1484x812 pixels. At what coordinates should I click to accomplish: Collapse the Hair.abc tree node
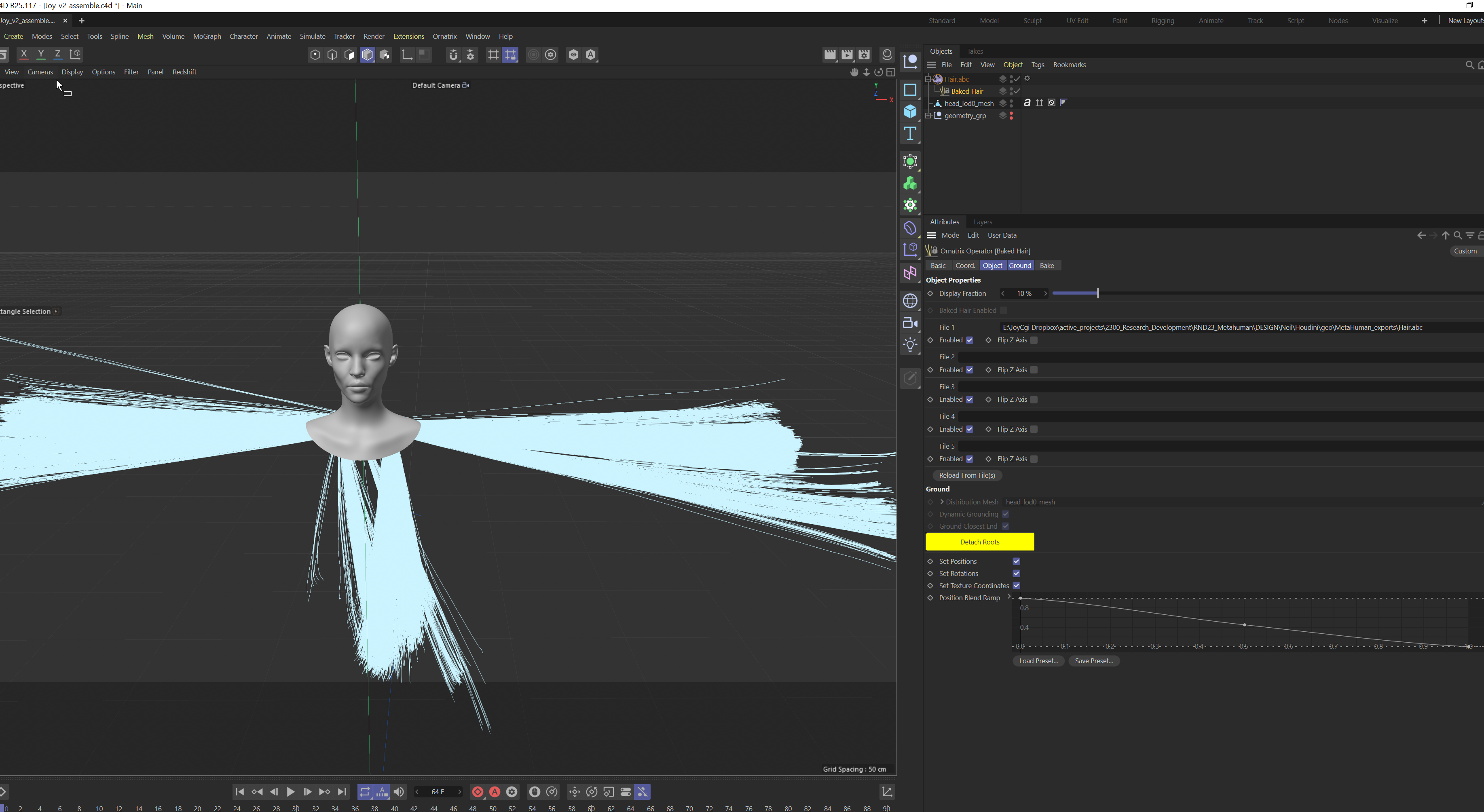(928, 79)
